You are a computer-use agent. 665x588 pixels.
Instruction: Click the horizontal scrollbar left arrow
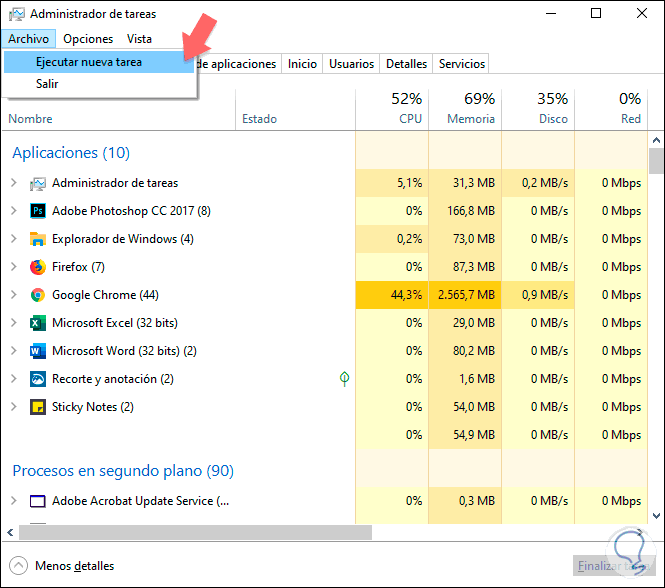tap(11, 532)
